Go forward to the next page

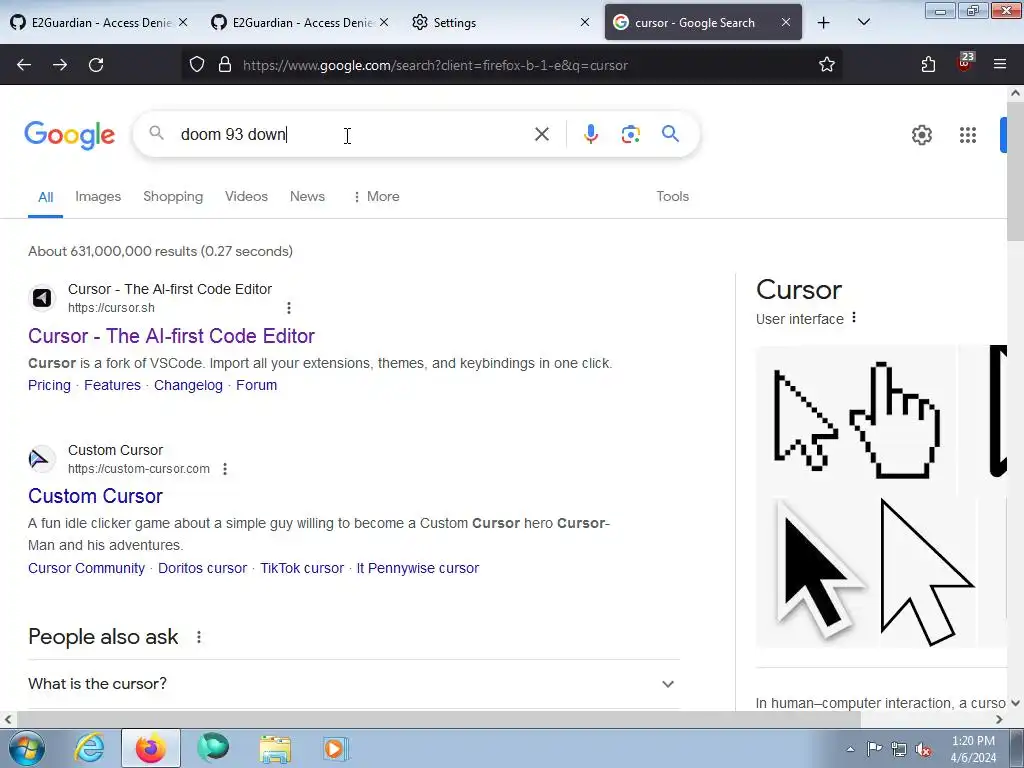[x=60, y=65]
